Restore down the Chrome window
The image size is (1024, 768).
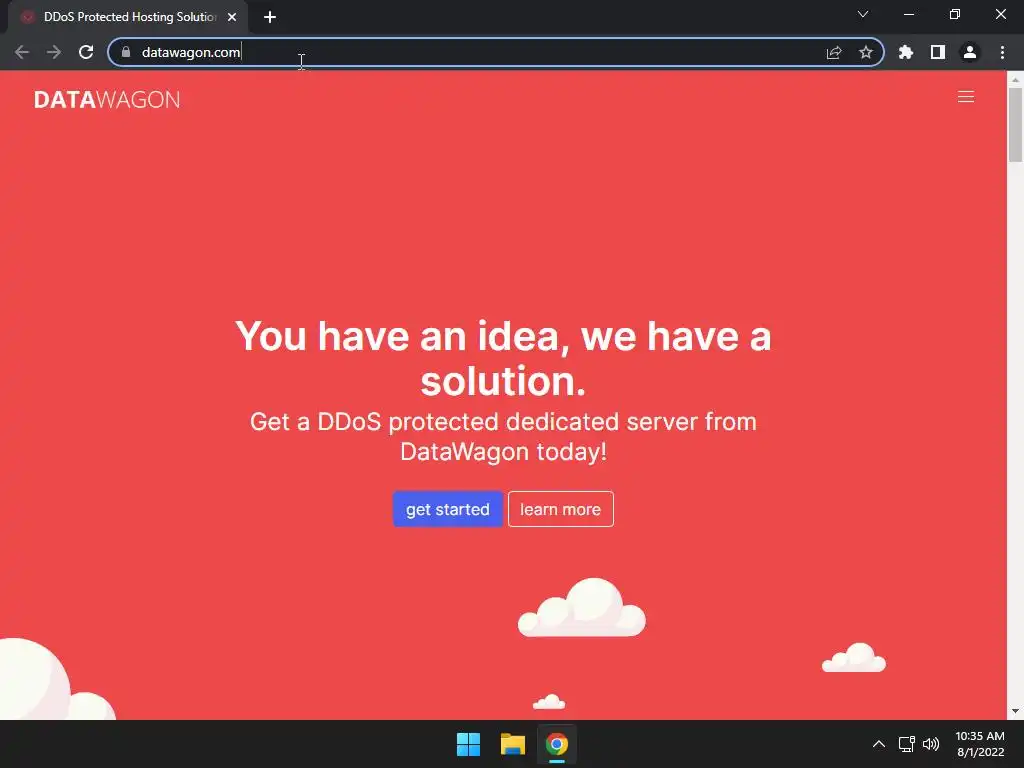[x=955, y=14]
